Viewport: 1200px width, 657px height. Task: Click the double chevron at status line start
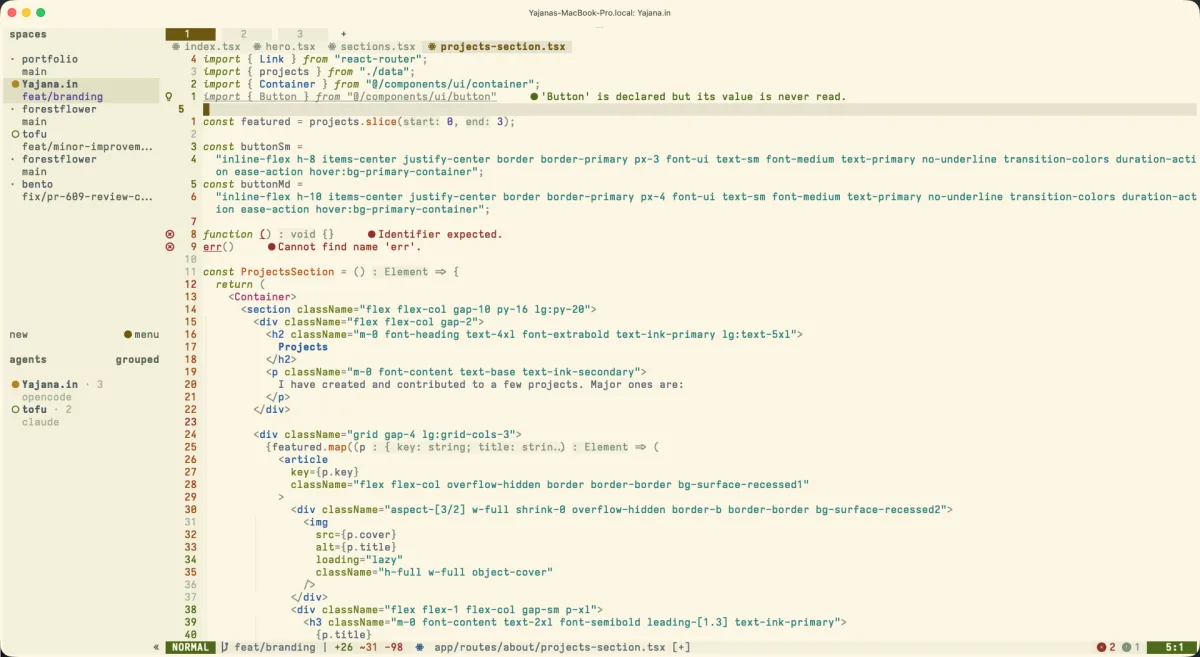[156, 647]
